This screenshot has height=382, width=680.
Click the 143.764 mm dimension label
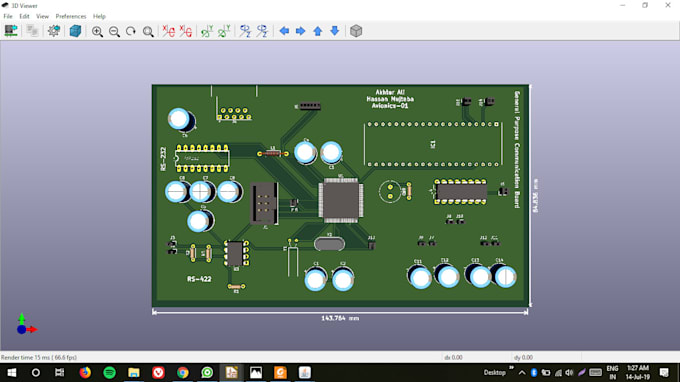coord(340,318)
